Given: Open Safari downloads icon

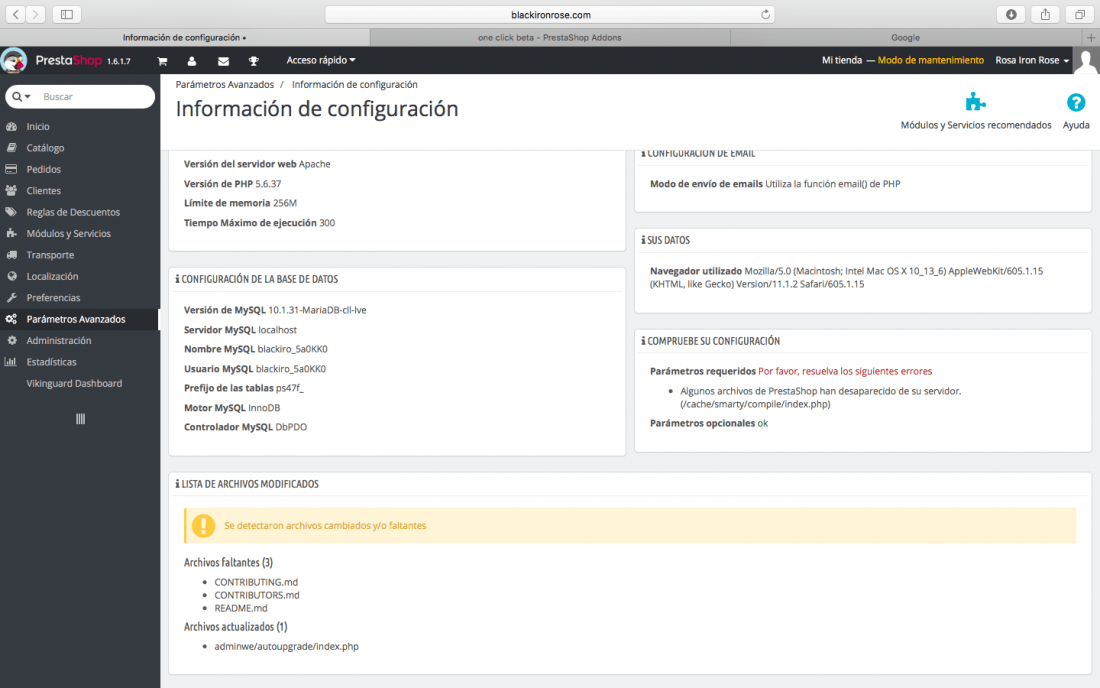Looking at the screenshot, I should [x=1011, y=14].
